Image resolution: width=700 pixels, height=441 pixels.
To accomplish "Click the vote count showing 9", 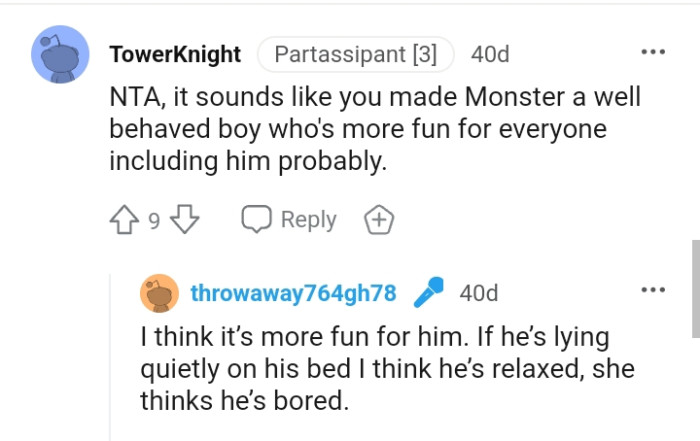I will coord(155,221).
